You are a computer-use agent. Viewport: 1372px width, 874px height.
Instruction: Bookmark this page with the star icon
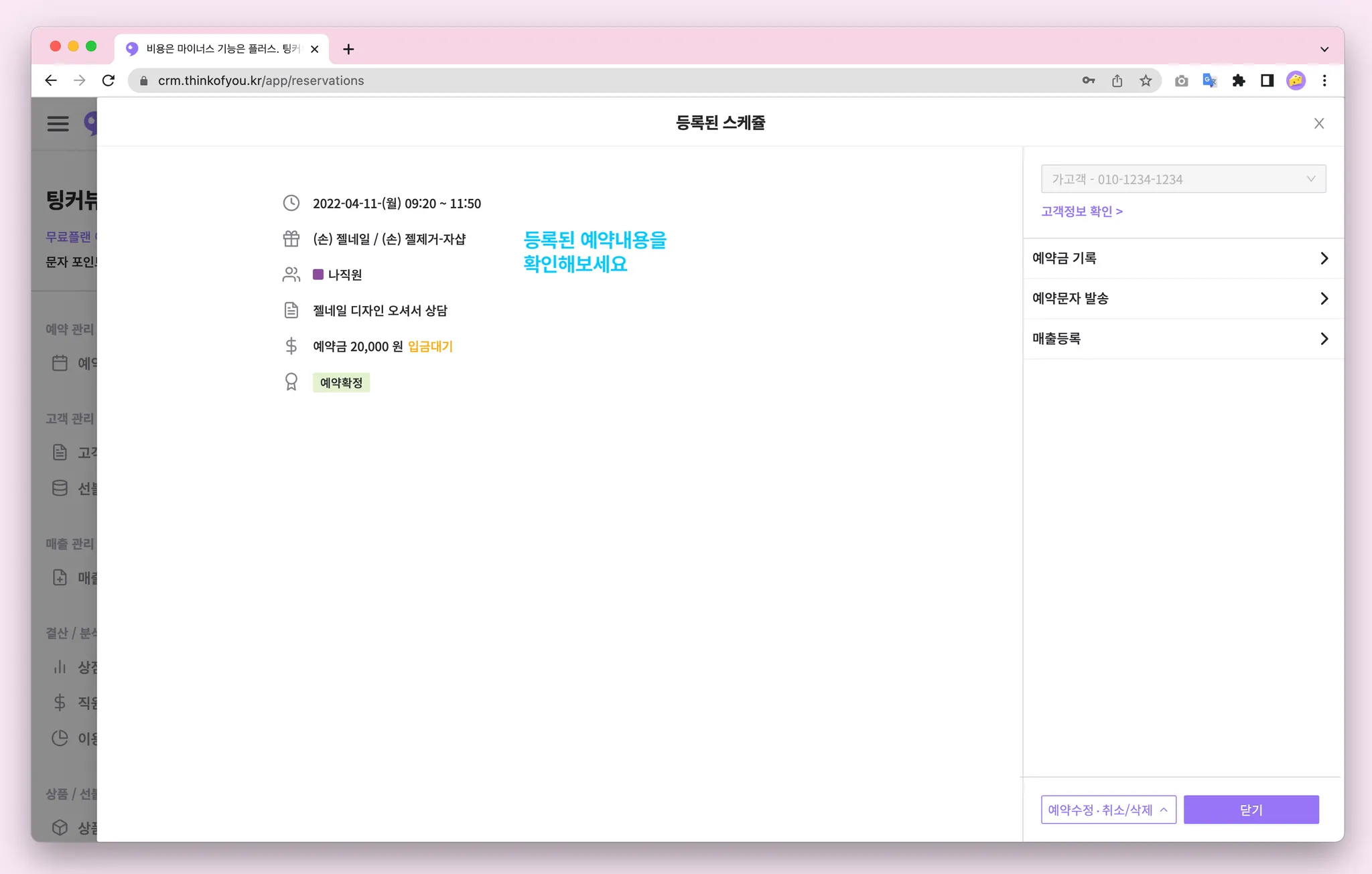coord(1146,80)
